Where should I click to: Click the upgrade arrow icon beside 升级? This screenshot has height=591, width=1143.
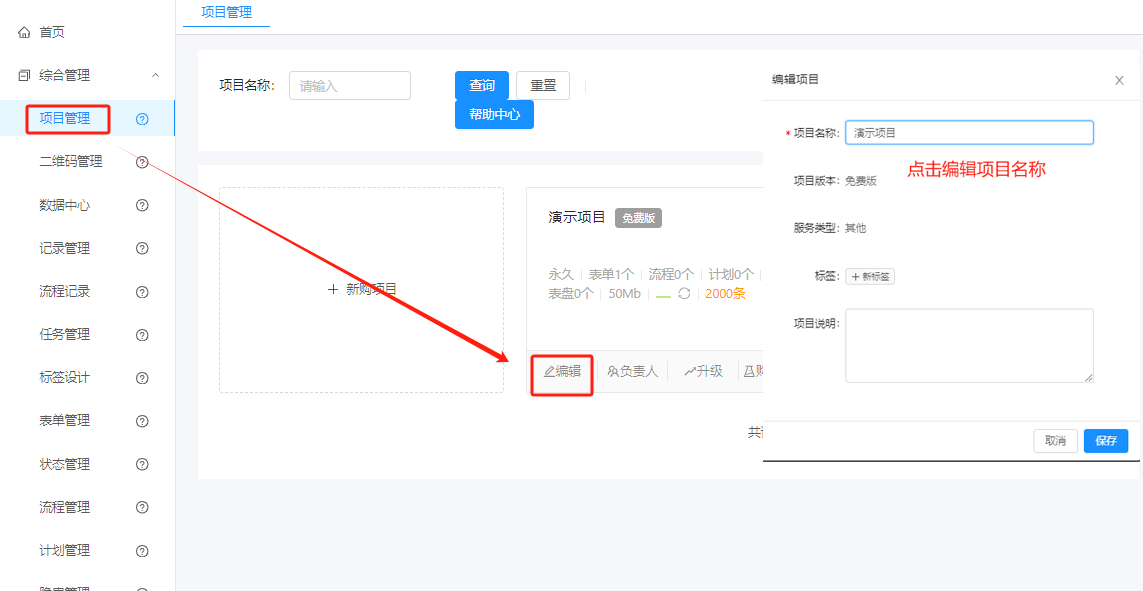[692, 371]
